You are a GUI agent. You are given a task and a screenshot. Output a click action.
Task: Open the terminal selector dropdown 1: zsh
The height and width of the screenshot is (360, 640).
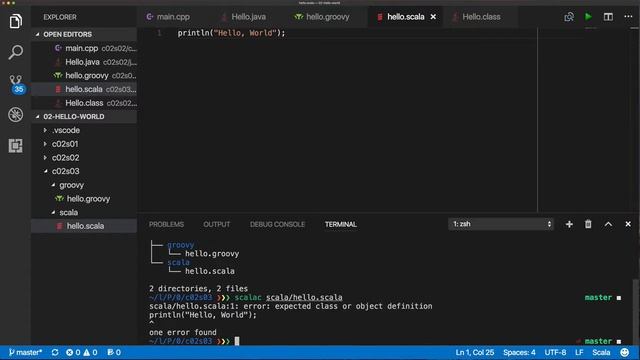click(501, 224)
